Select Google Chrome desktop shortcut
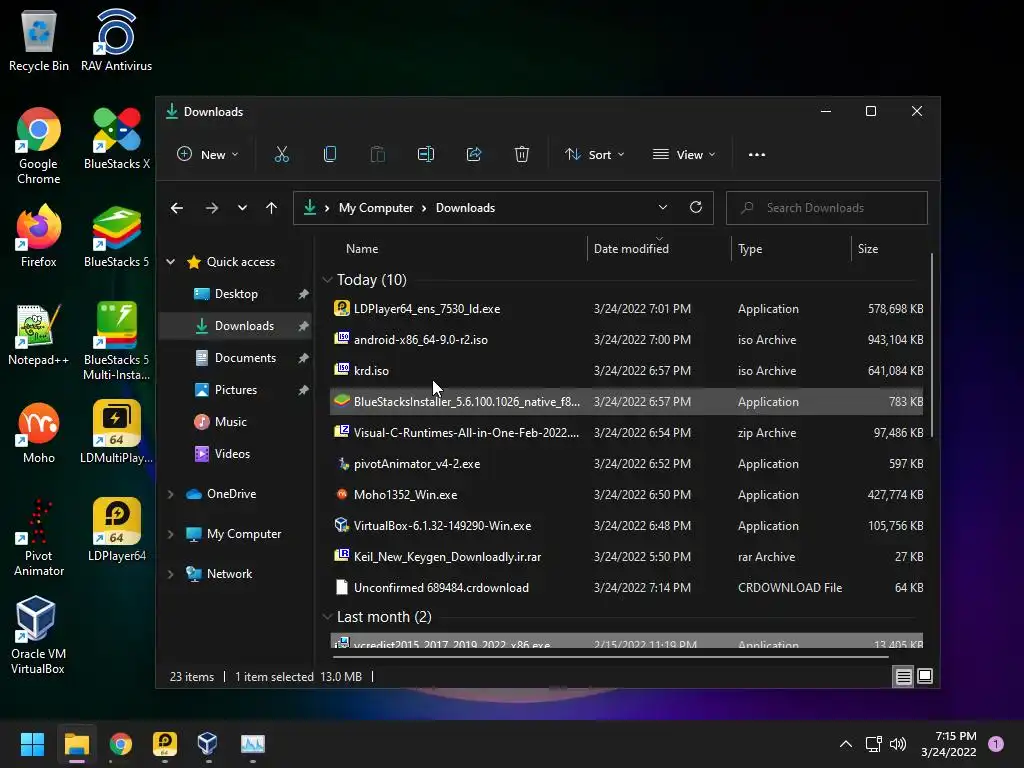This screenshot has height=768, width=1024. pos(39,146)
